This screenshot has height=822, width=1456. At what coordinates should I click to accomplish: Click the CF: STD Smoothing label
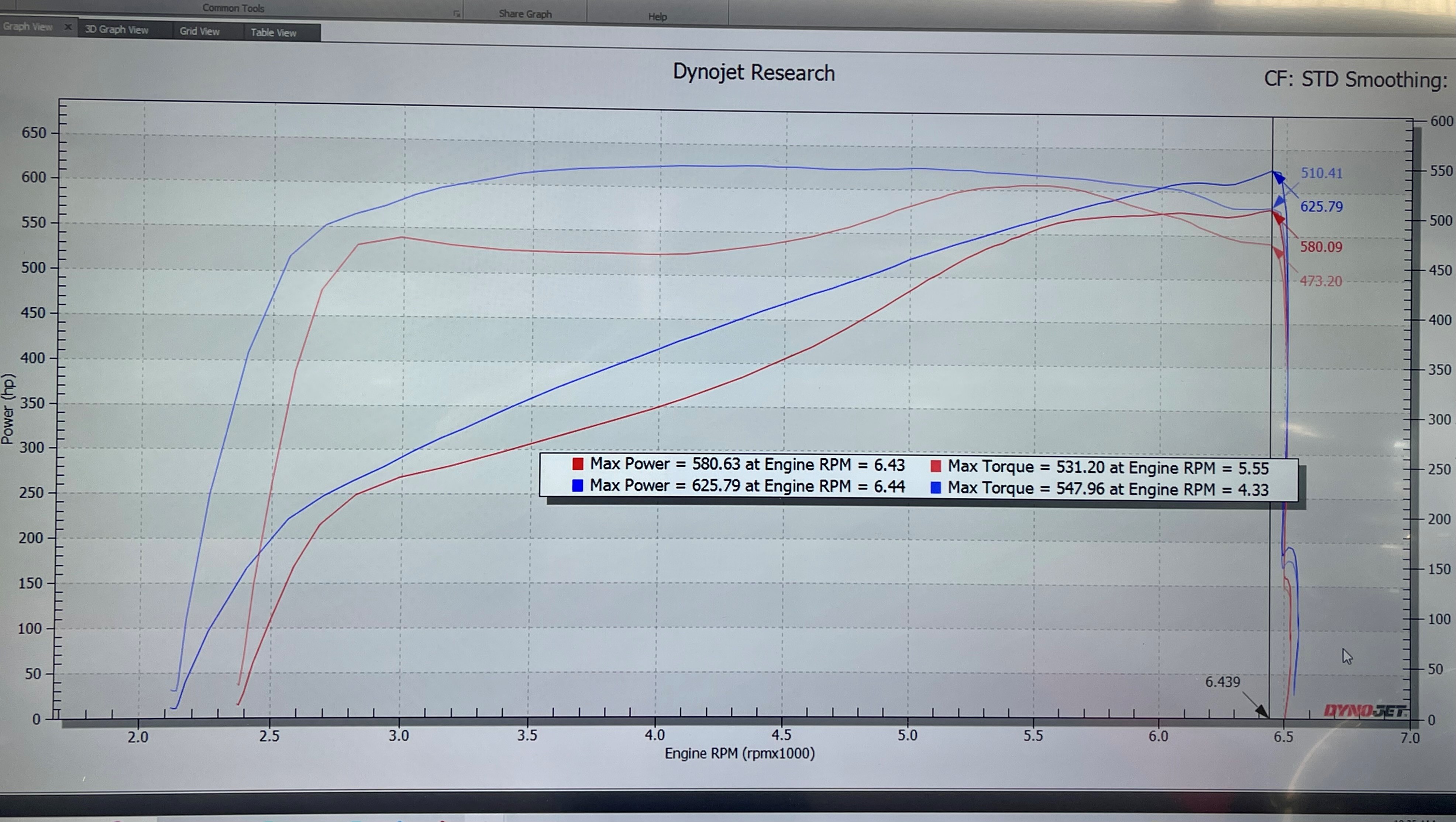coord(1355,80)
